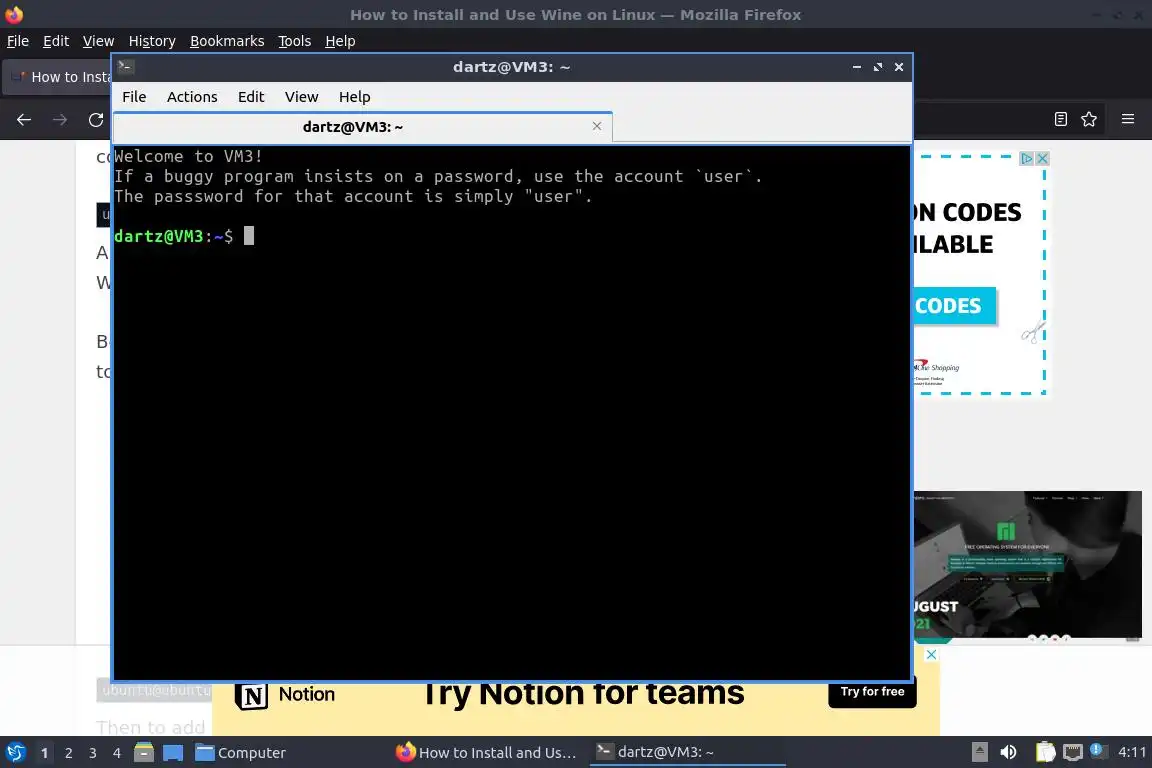Switch to workspace 2

pyautogui.click(x=68, y=753)
